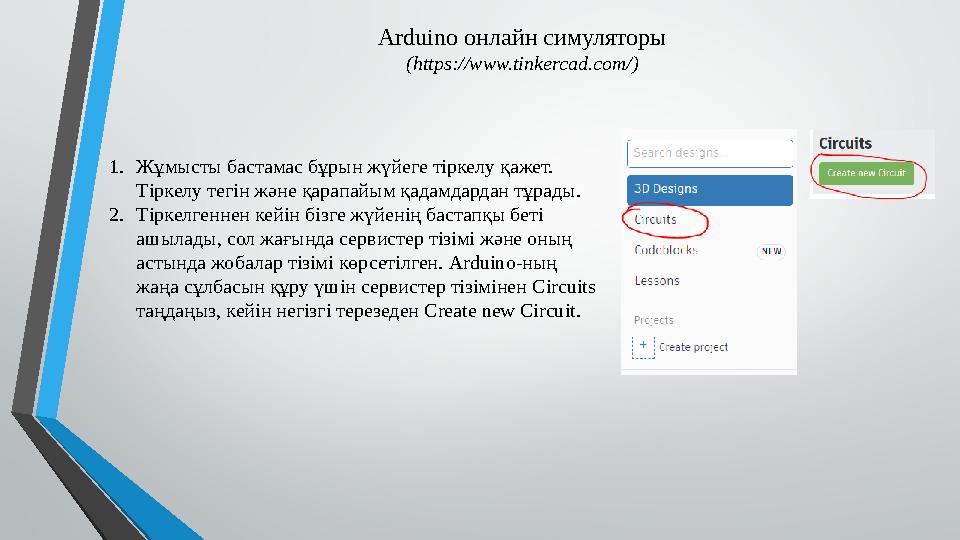Open Circuits in the sidebar list
Screen dimensions: 960x540
point(655,220)
